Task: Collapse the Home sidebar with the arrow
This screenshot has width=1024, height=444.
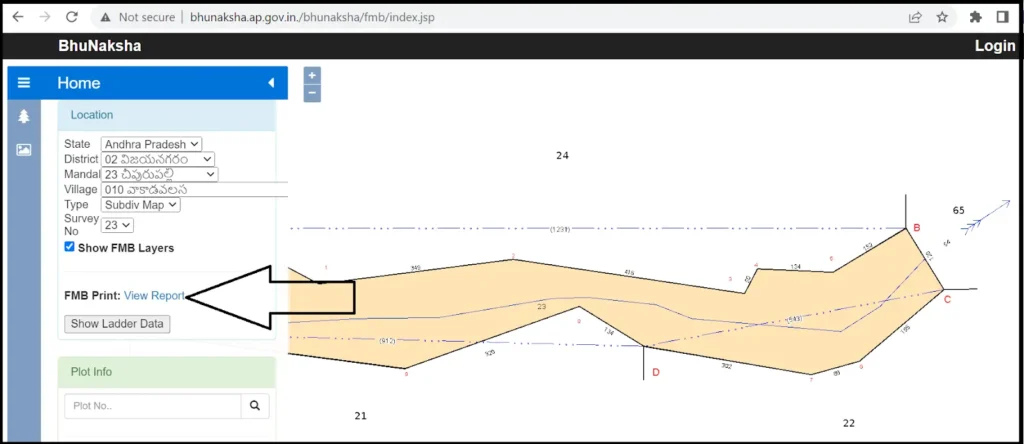Action: [271, 83]
